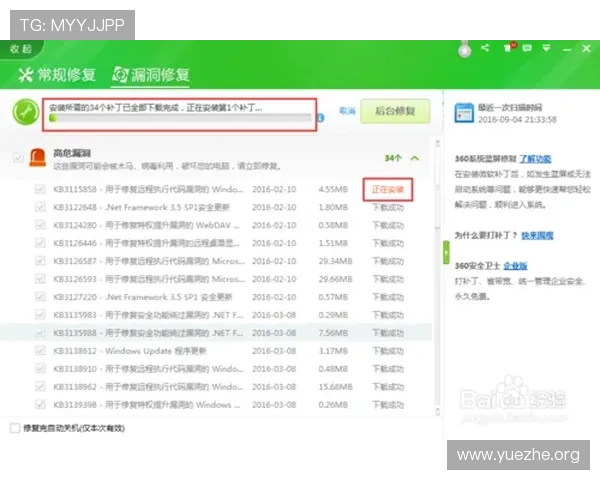The height and width of the screenshot is (480, 600).
Task: Open the 了解功能 link
Action: pos(535,159)
